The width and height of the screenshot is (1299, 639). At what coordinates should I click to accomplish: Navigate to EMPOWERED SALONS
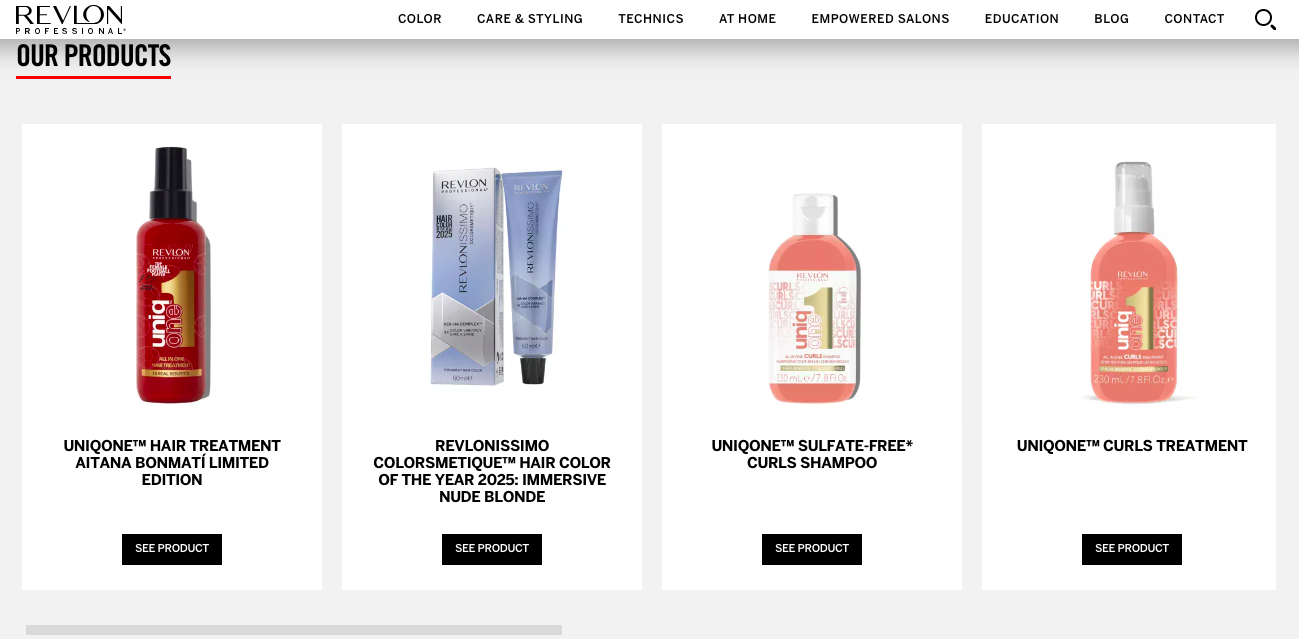[x=881, y=19]
